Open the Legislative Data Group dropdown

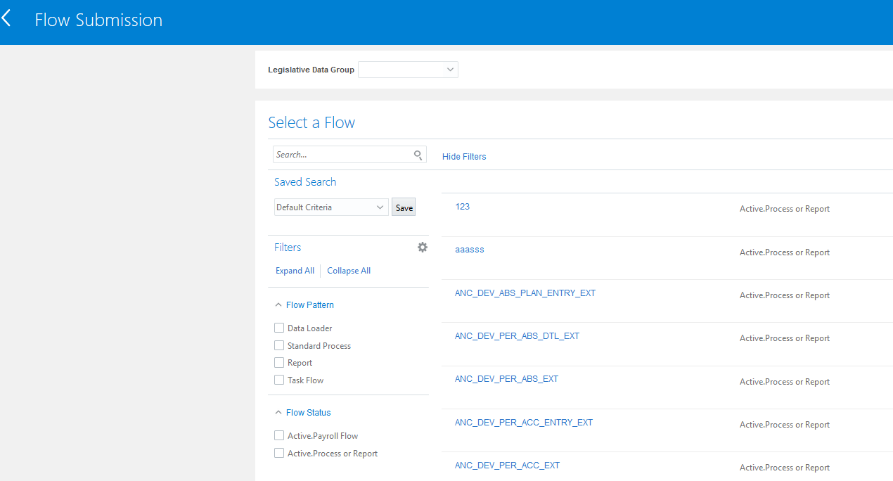pos(408,70)
